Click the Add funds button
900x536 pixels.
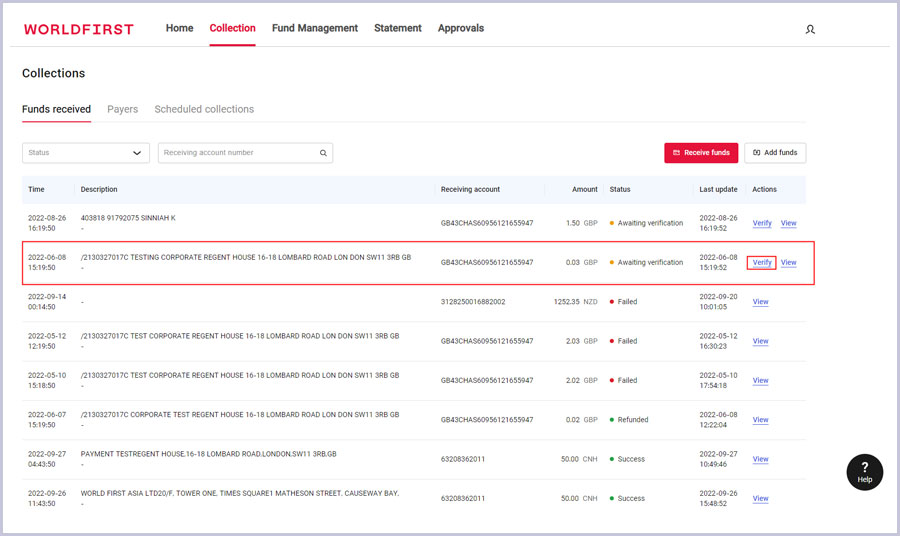coord(775,153)
